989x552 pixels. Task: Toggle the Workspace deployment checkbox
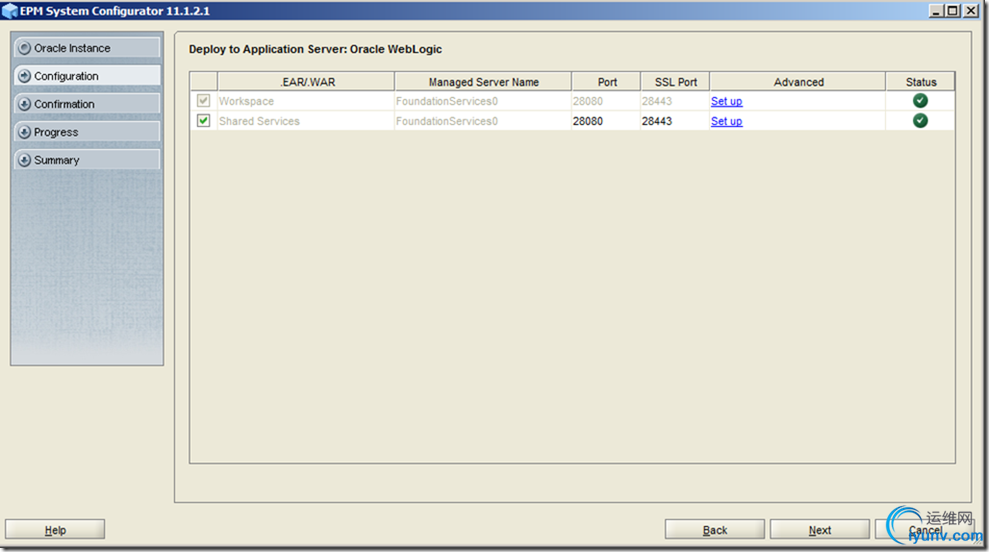[203, 100]
